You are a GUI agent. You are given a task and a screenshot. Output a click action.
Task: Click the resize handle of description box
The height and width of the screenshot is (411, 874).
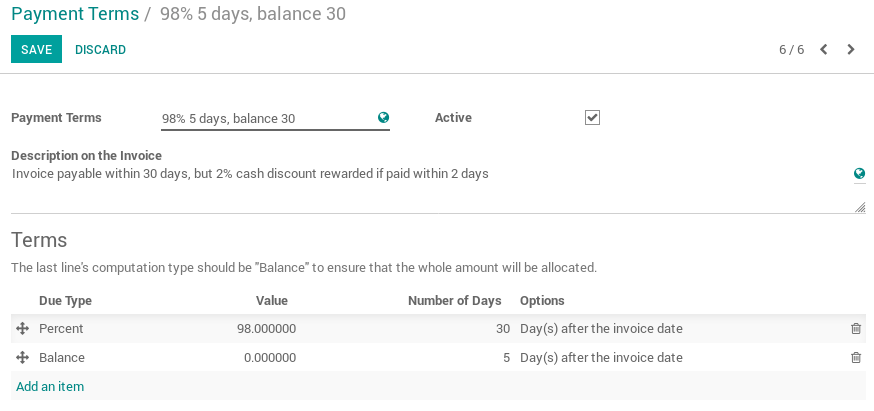pos(860,207)
